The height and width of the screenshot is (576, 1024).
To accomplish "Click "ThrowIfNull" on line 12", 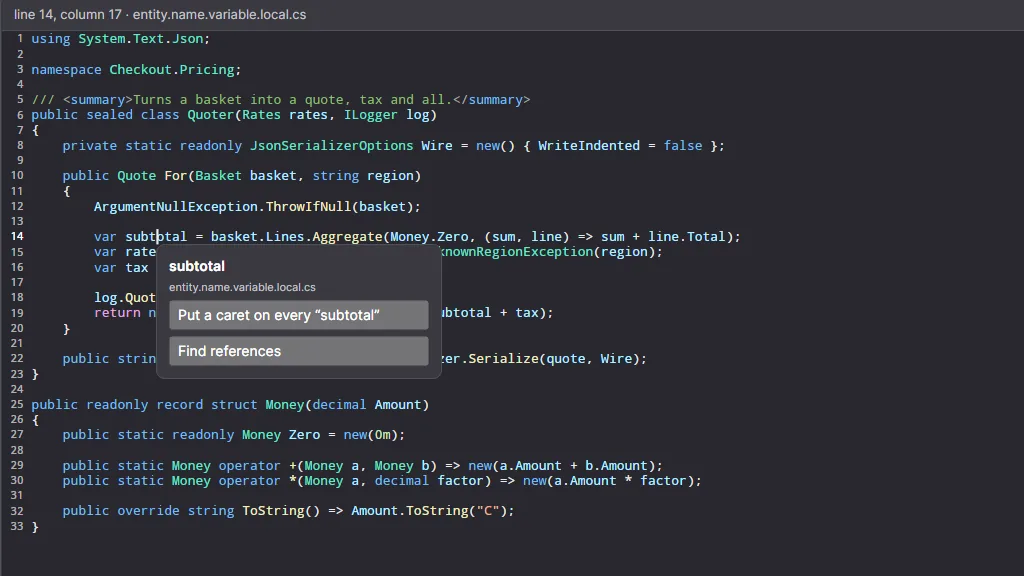I will coord(308,206).
